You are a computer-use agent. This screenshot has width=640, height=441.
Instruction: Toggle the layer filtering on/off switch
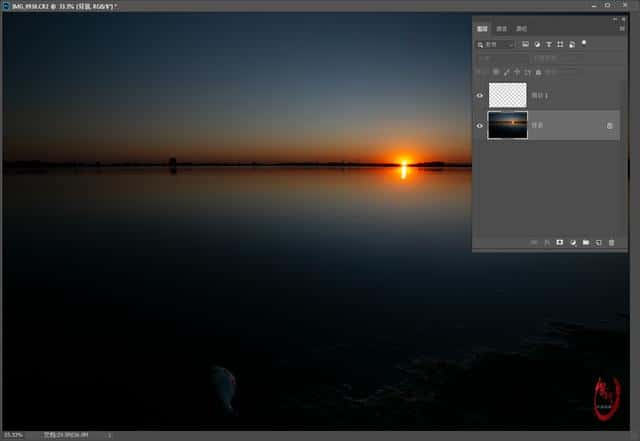[x=584, y=43]
